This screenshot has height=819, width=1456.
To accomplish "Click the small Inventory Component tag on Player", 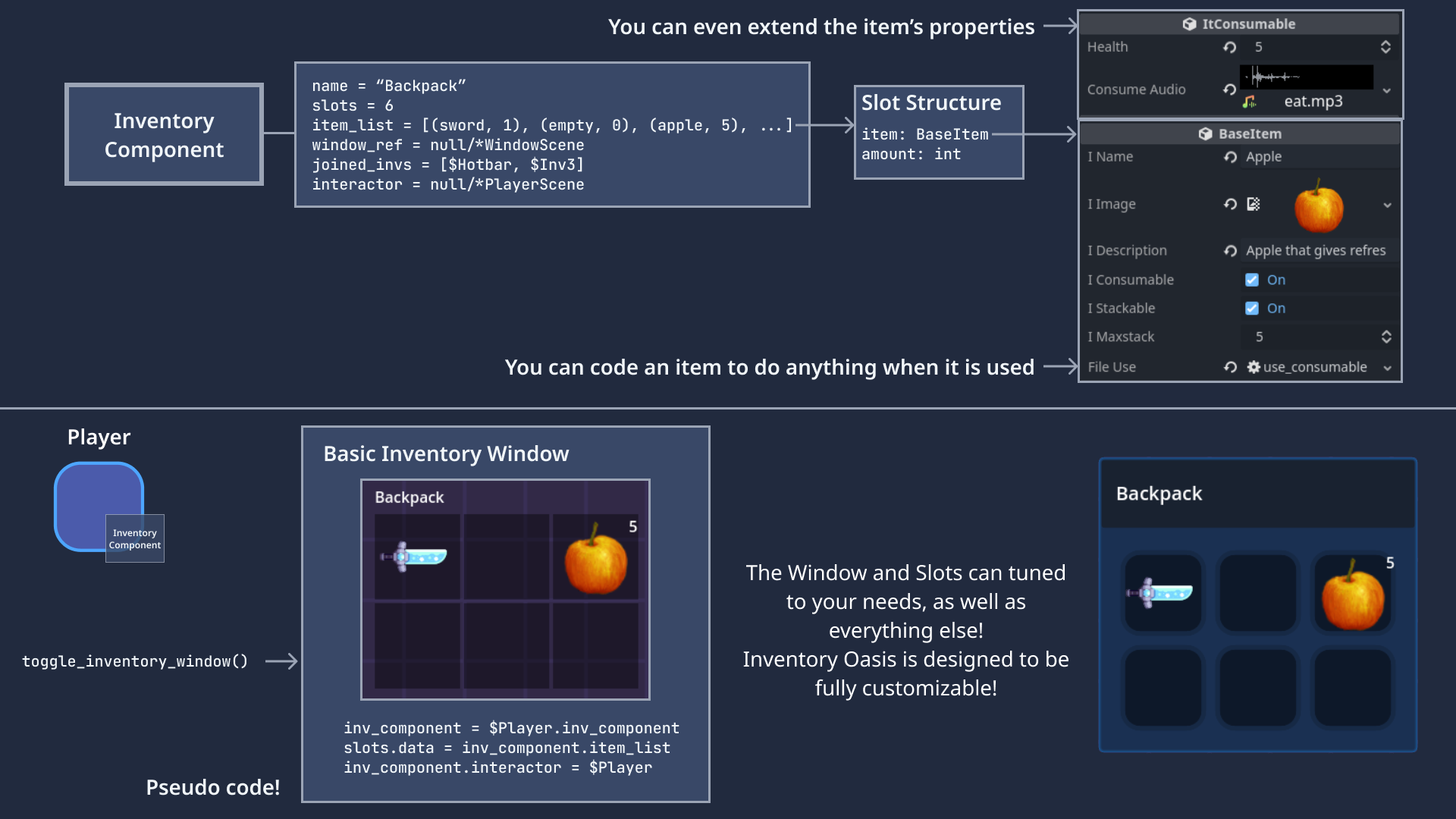I will pyautogui.click(x=135, y=538).
